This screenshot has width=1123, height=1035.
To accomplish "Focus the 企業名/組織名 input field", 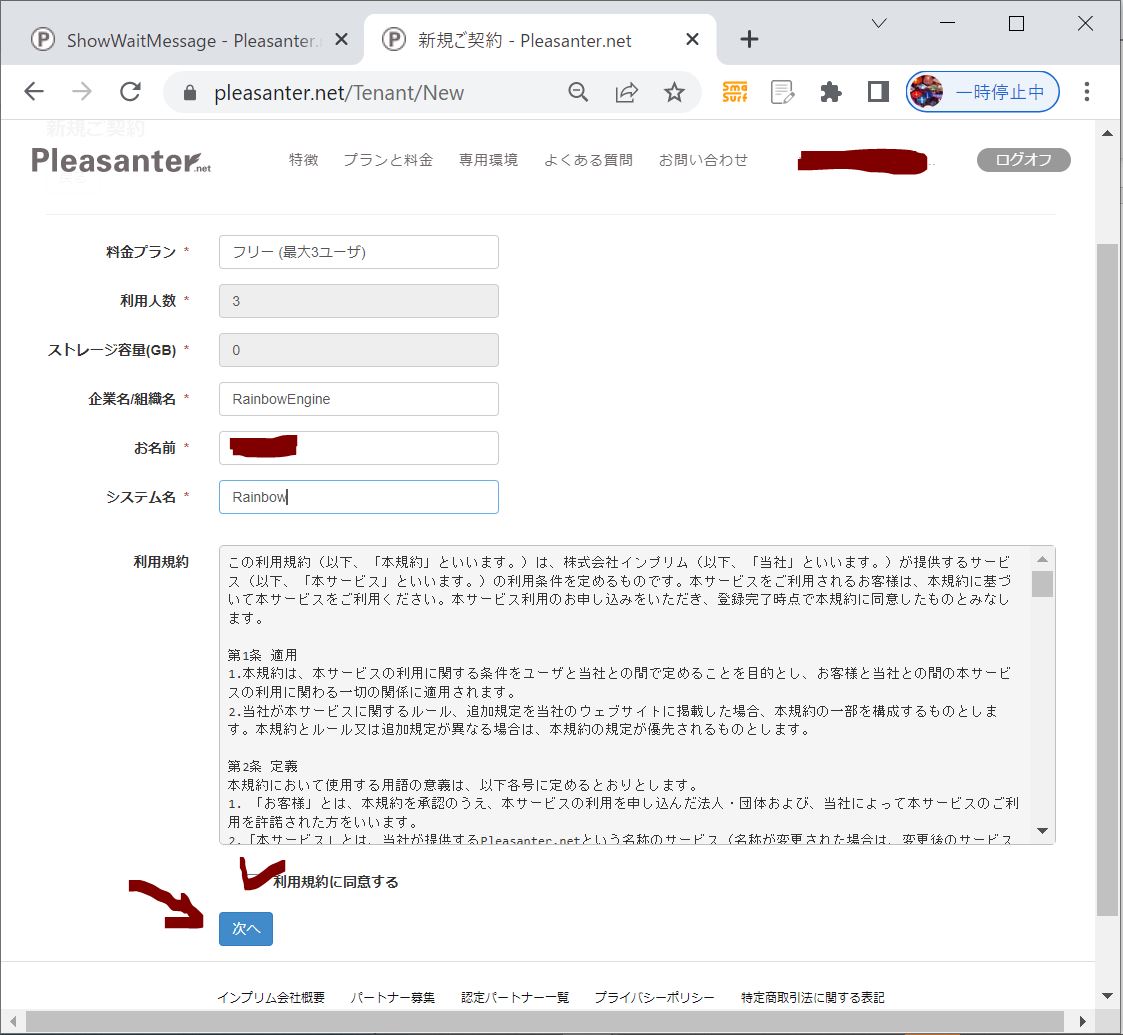I will [x=359, y=399].
